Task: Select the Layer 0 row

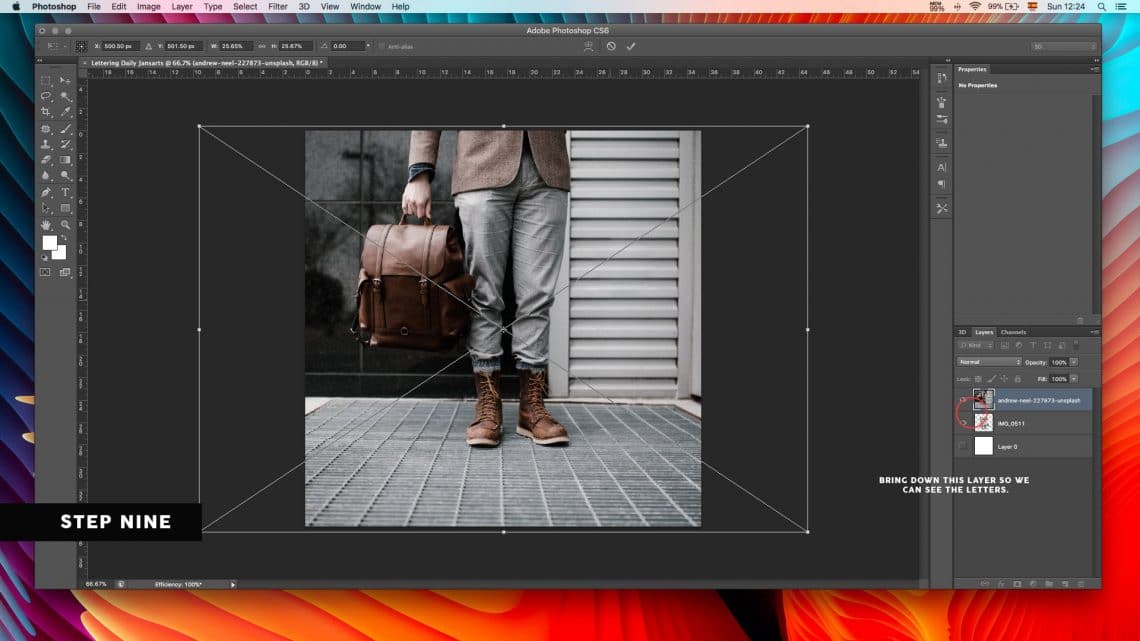Action: (x=1024, y=446)
